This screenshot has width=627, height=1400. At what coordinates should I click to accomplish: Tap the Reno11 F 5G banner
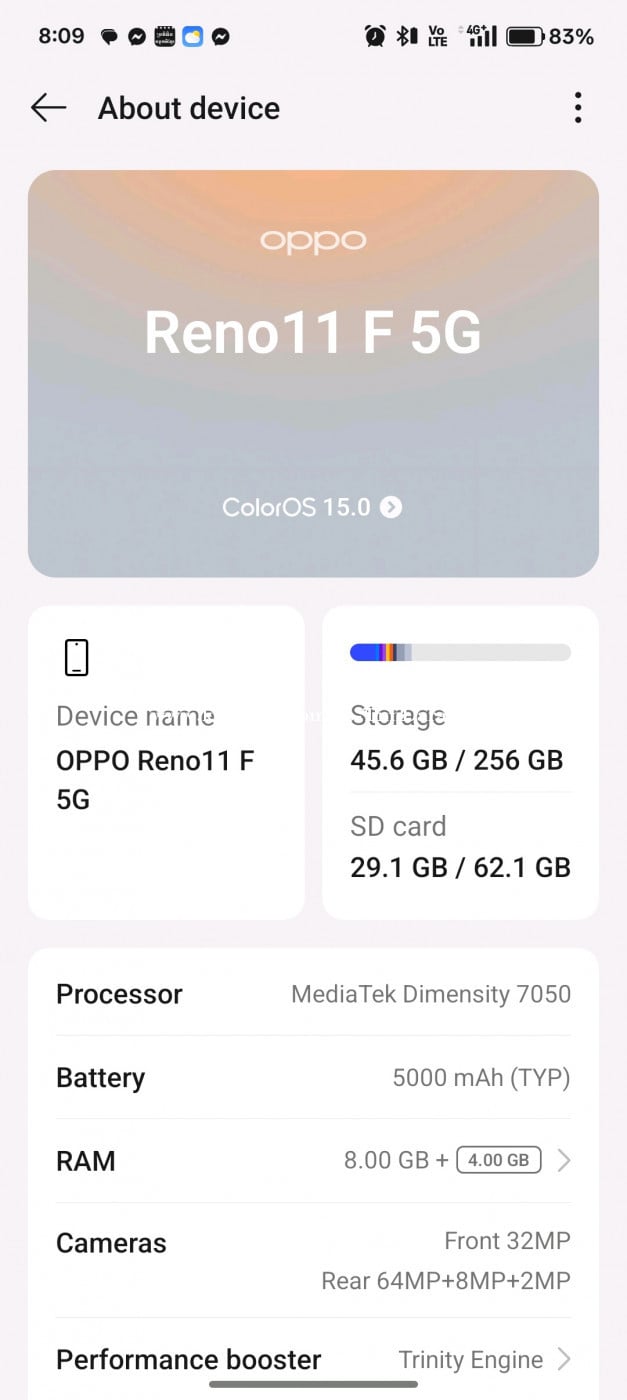coord(313,373)
